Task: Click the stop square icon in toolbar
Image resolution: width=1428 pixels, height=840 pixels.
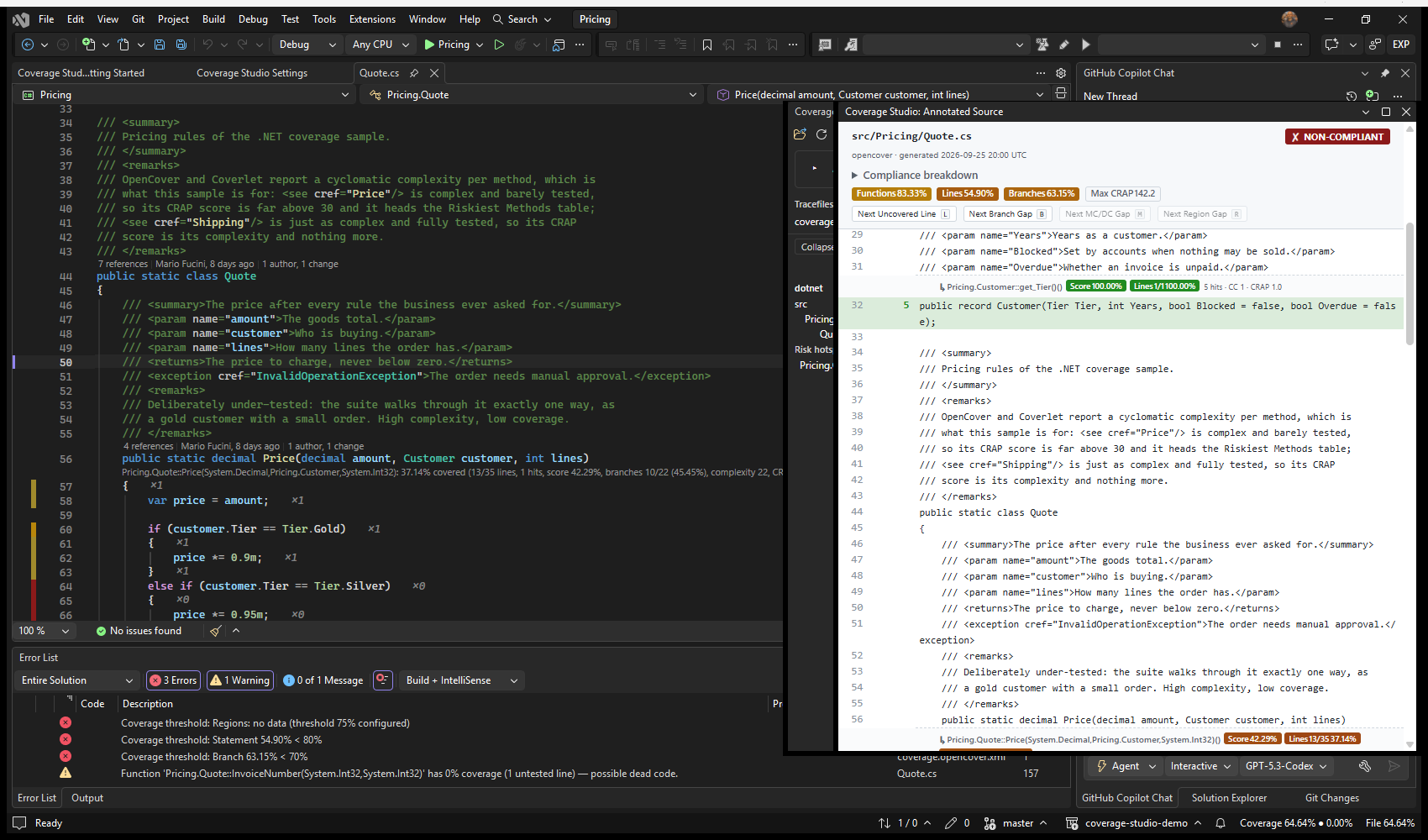Action: (1278, 45)
